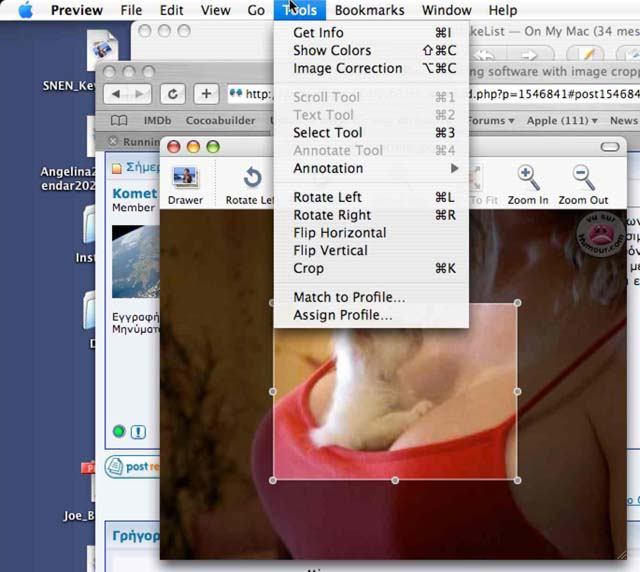Choose Assign Profile menu item
The height and width of the screenshot is (572, 640).
click(x=371, y=315)
